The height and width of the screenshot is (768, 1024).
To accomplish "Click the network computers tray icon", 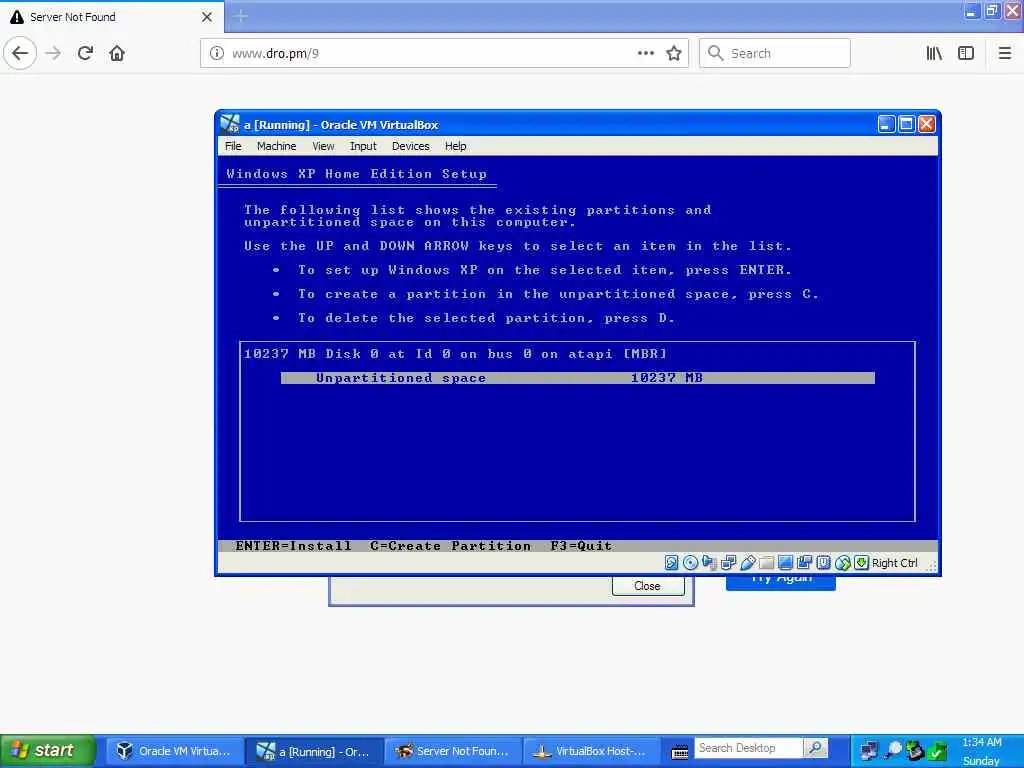I will [x=869, y=751].
